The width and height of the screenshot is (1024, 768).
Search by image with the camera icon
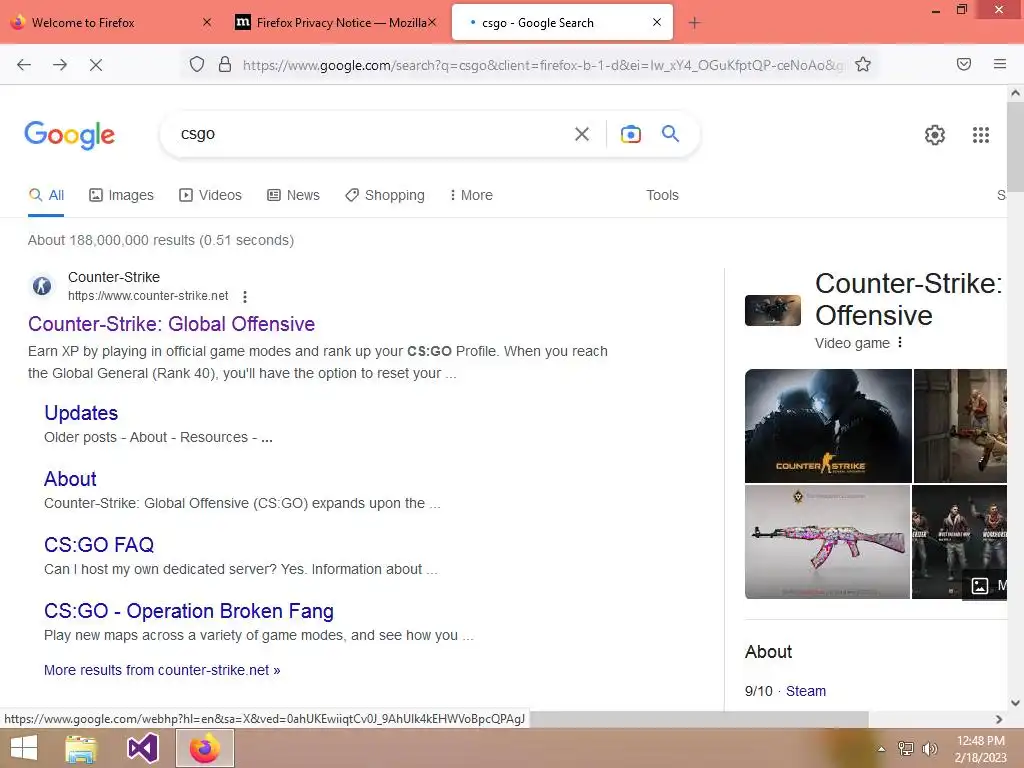(630, 134)
